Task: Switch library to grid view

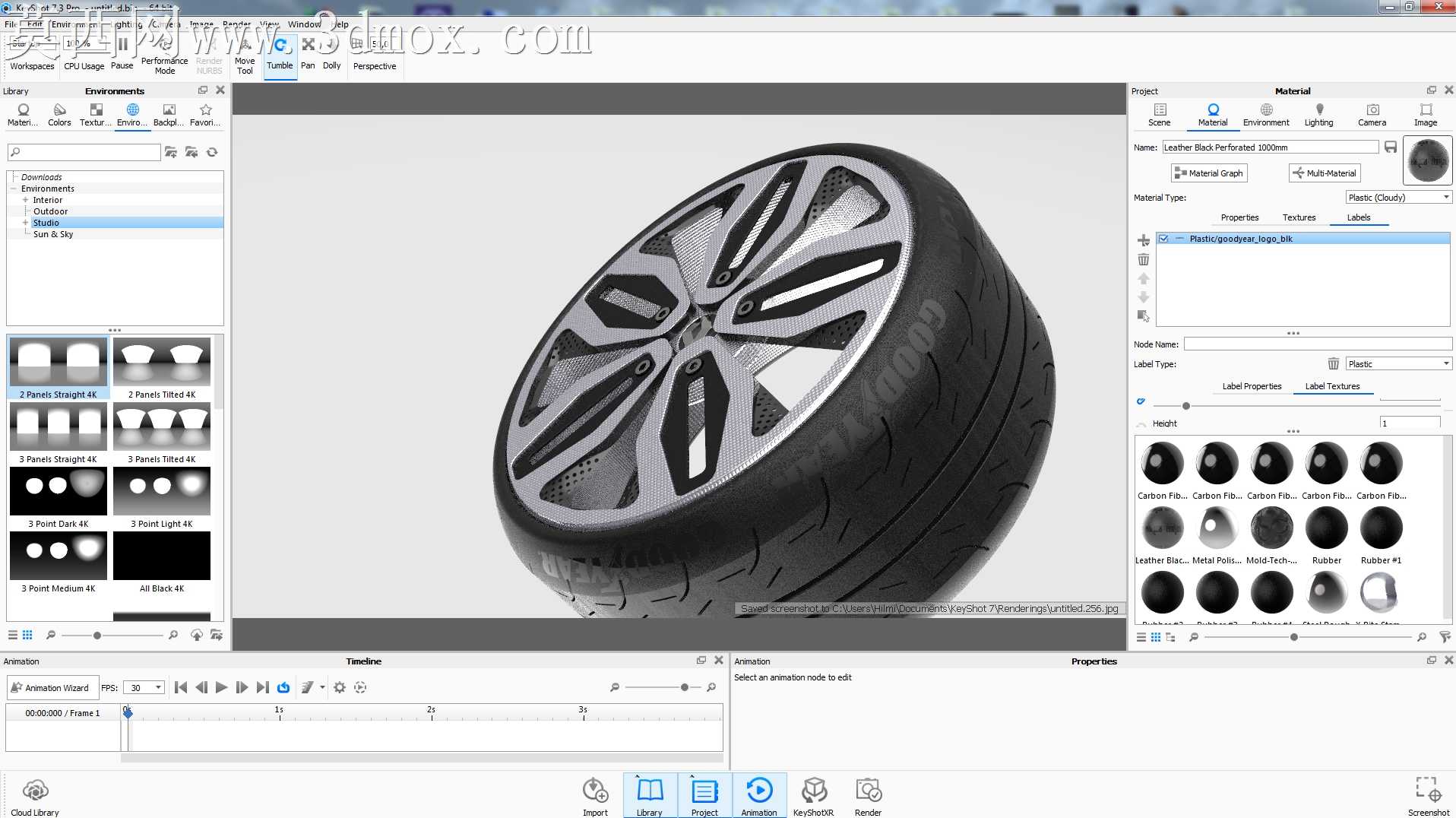Action: click(27, 635)
